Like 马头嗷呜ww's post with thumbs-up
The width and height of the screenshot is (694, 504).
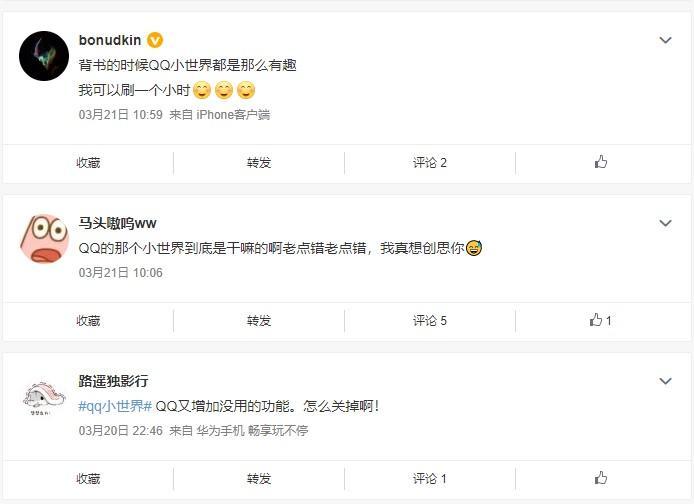point(597,321)
